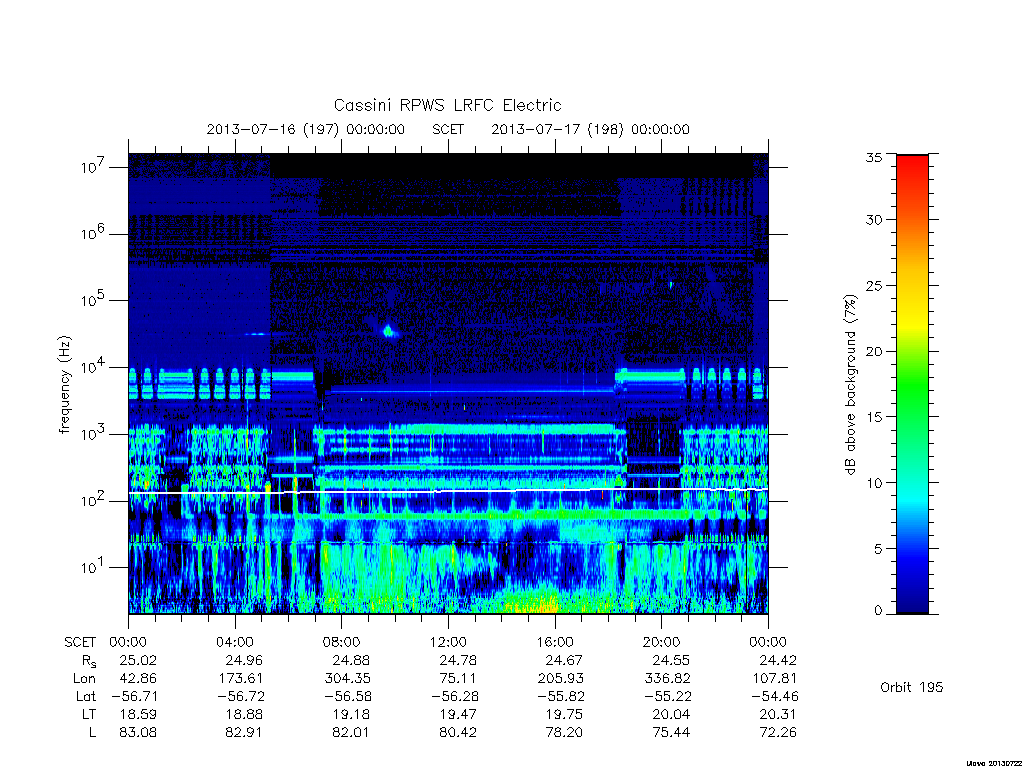Click the 'Uiowa 20130722' credit text
Viewport: 1024px width, 768px height.
(x=993, y=763)
